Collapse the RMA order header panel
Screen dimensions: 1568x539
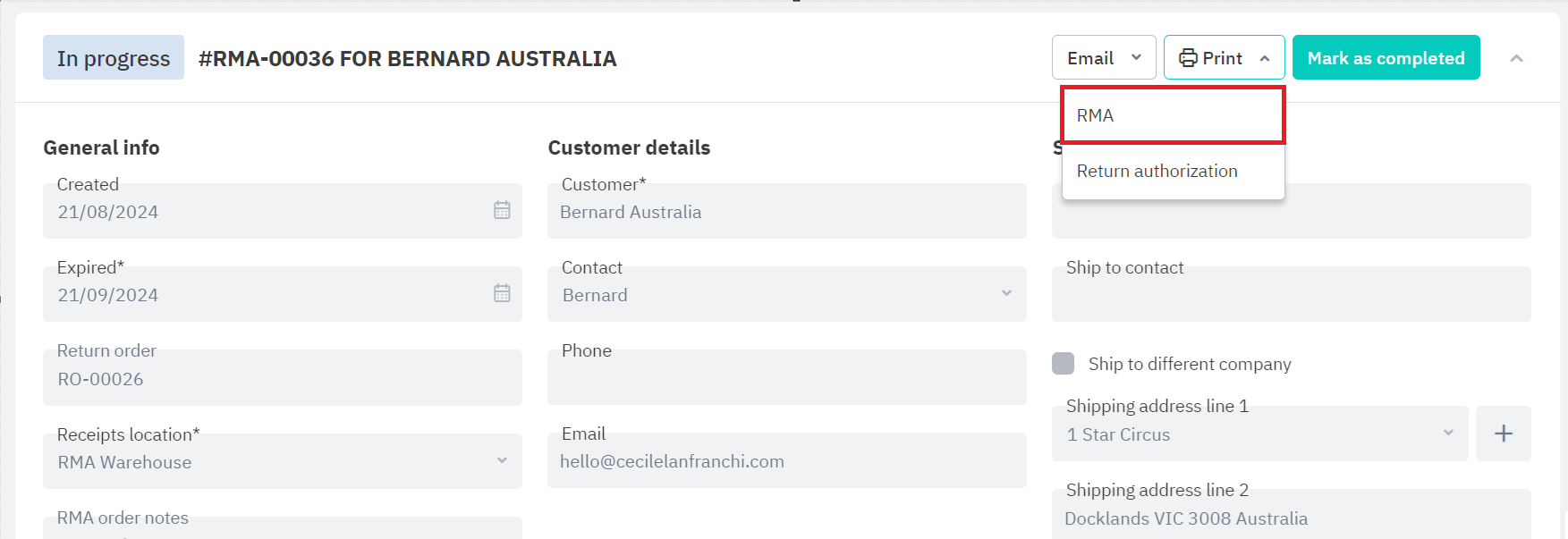(1516, 58)
